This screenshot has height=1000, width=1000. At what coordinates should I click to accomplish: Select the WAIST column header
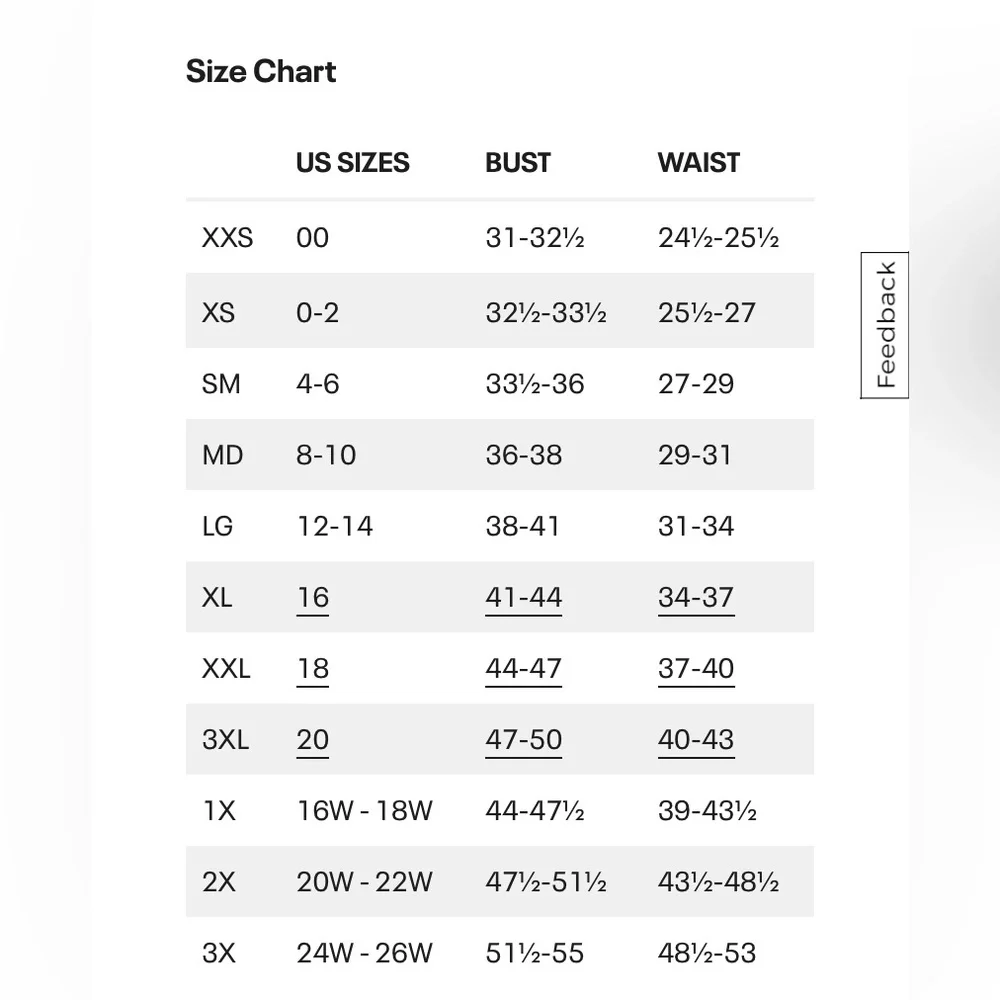pos(698,162)
